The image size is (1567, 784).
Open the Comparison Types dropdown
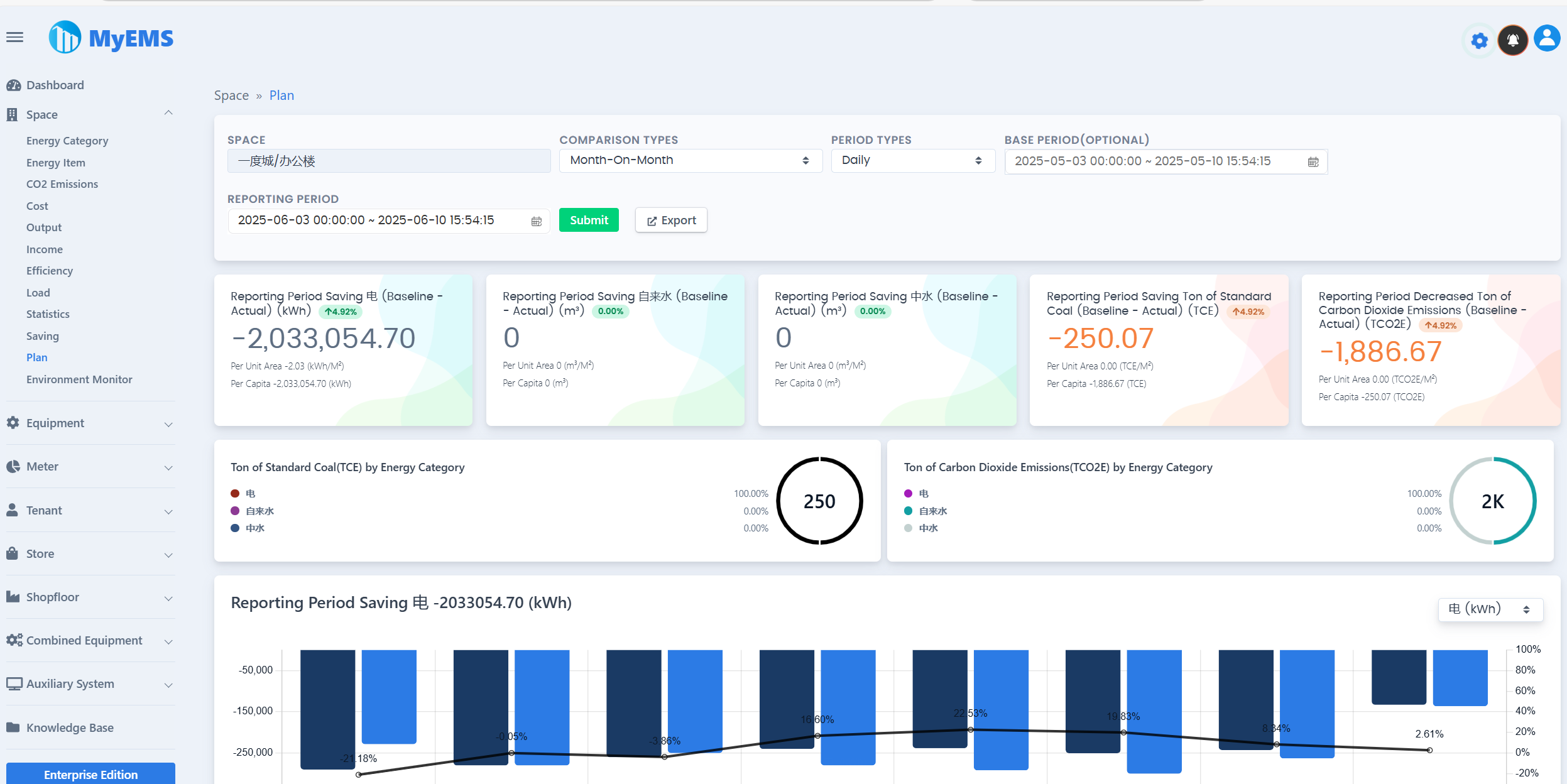coord(690,161)
